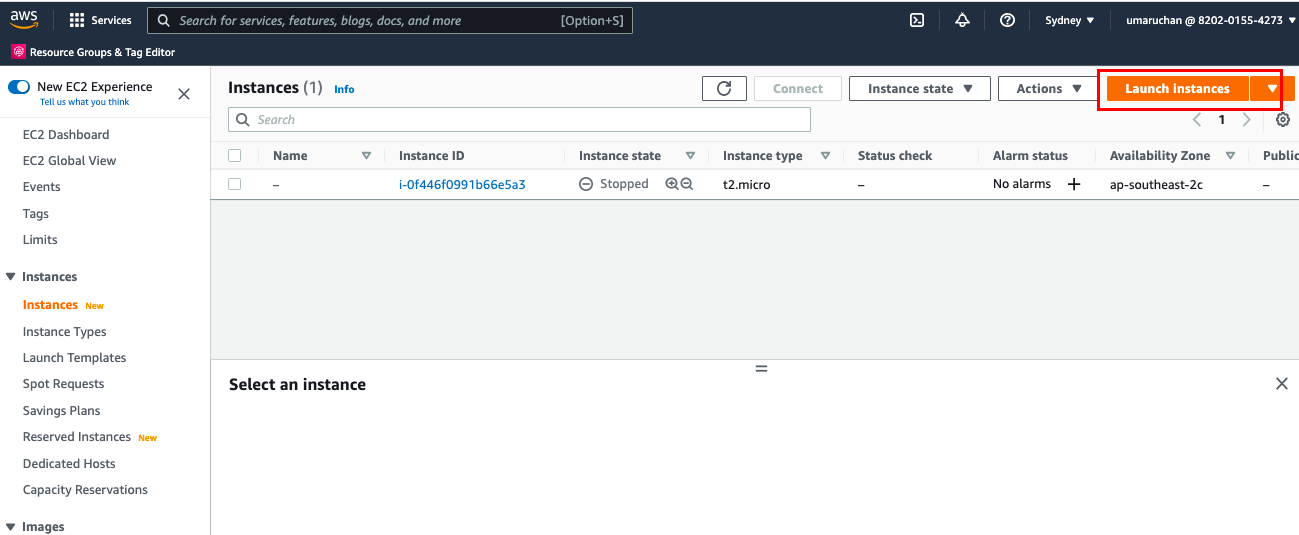Screen dimensions: 1299x535
Task: Open Launch Templates page
Action: pos(75,358)
